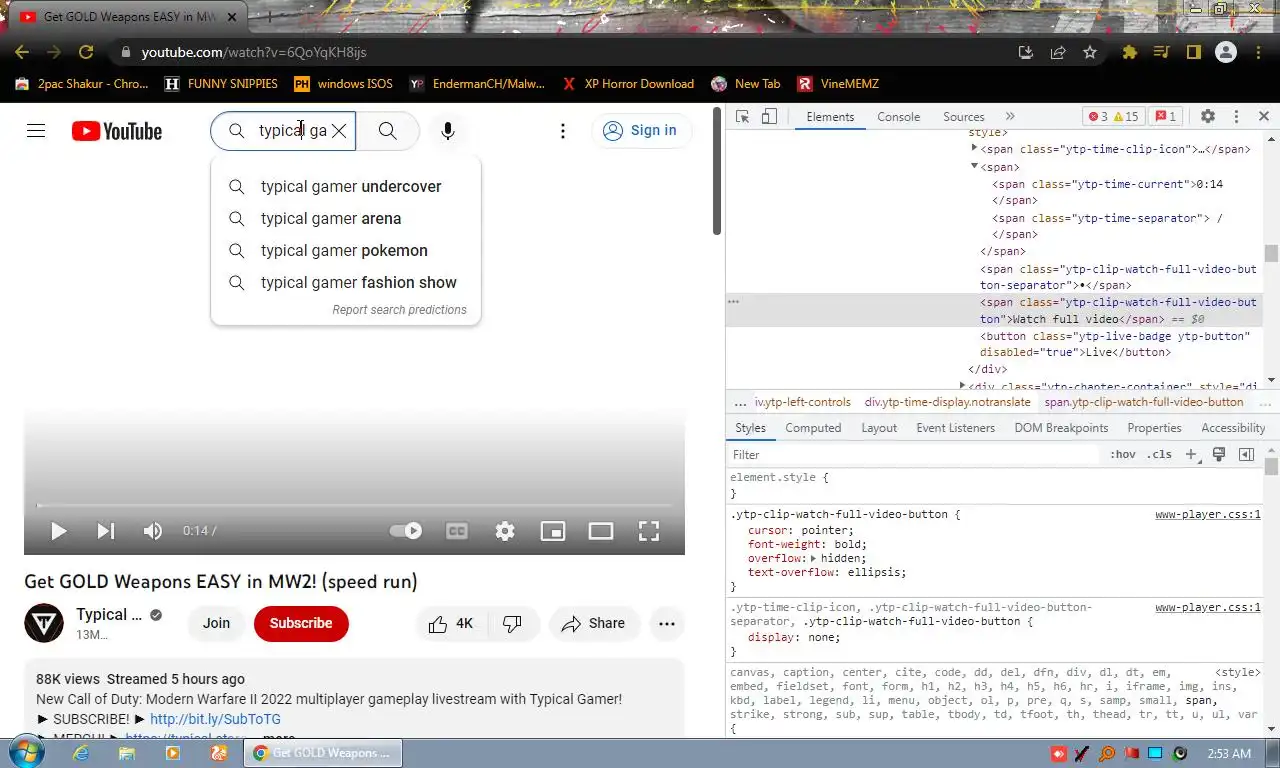Open DevTools customize three-dot menu
1280x768 pixels.
(x=1236, y=117)
